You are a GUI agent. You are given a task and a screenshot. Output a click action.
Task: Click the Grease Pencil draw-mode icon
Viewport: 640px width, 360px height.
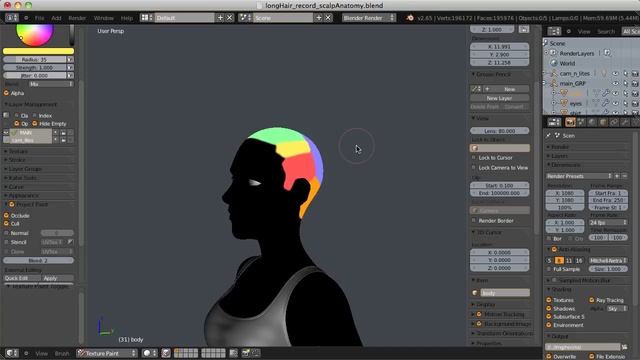pos(476,89)
